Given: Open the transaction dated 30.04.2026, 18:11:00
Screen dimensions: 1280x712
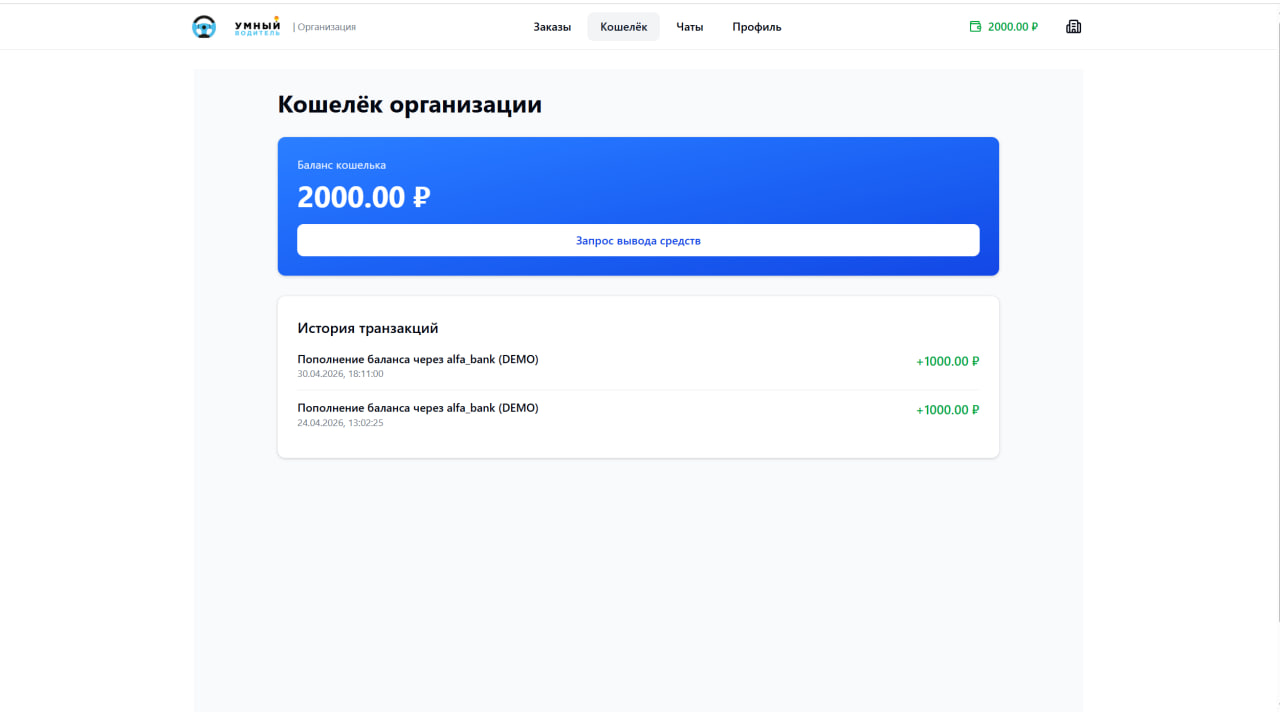Looking at the screenshot, I should (638, 366).
